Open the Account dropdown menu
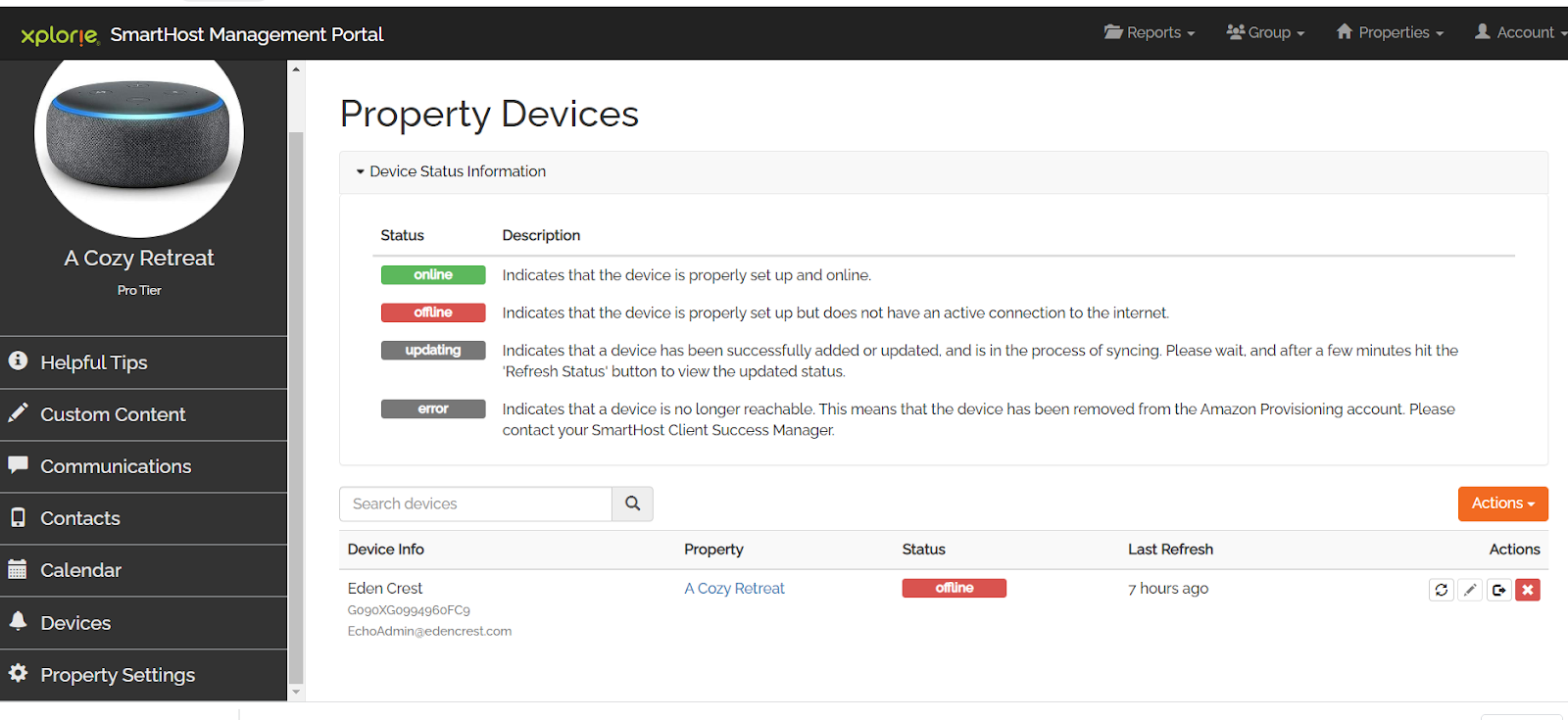 point(1520,32)
